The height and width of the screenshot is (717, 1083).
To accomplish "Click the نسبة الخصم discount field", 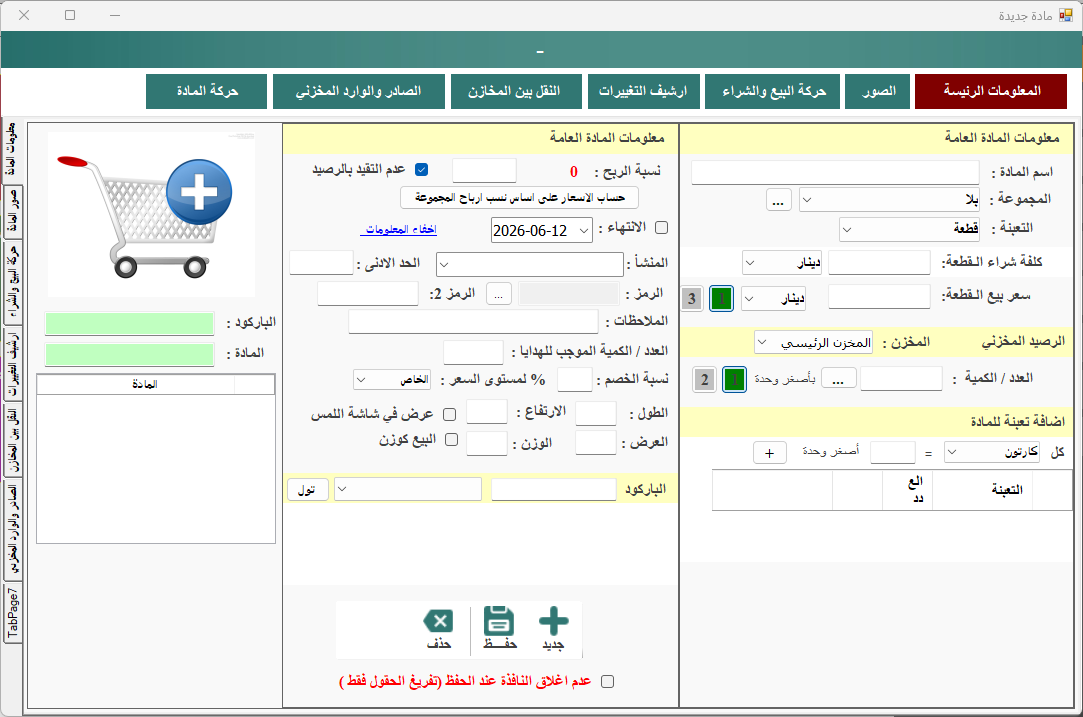I will (x=575, y=380).
